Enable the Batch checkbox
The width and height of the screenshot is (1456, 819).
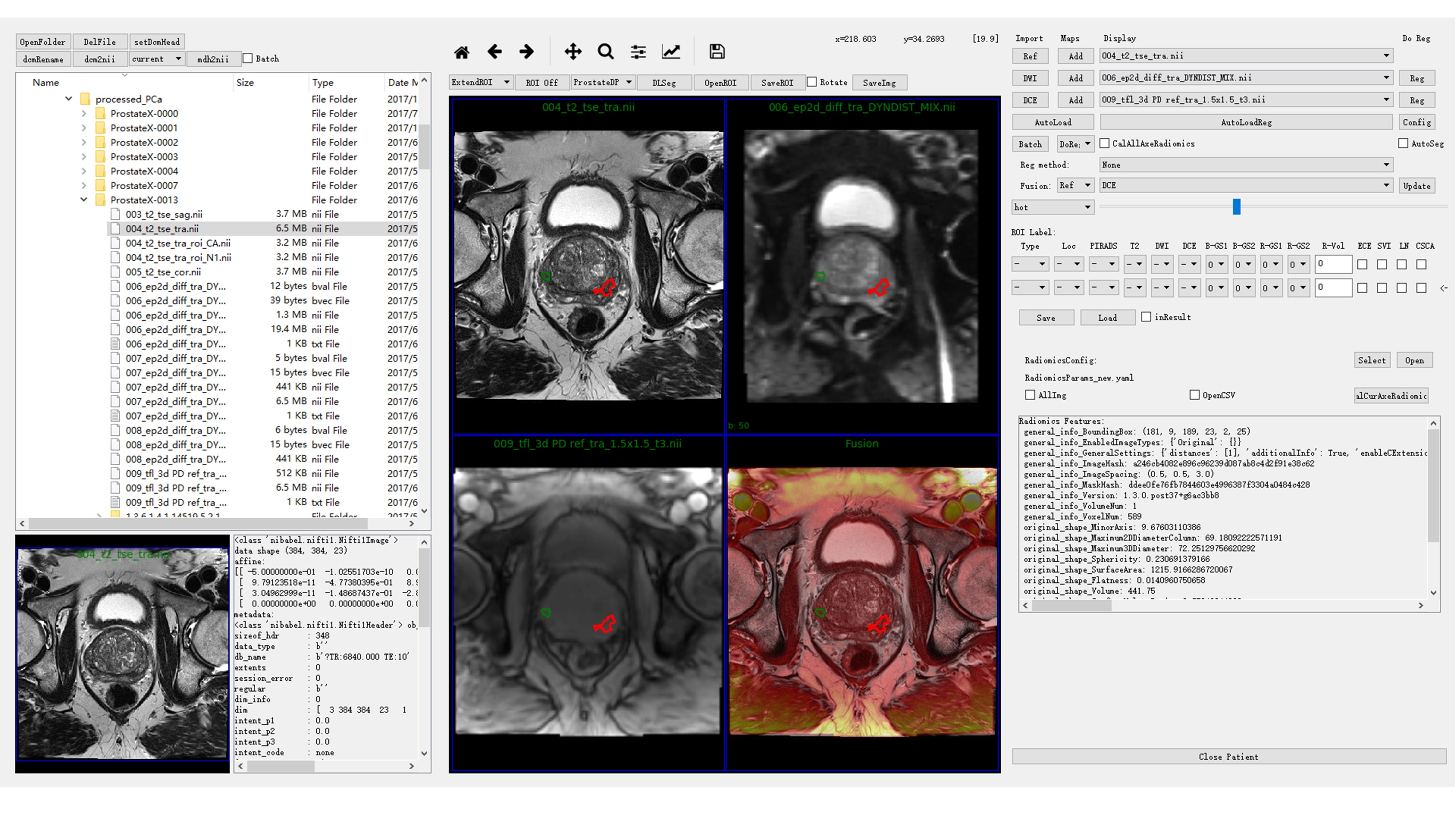click(x=248, y=58)
